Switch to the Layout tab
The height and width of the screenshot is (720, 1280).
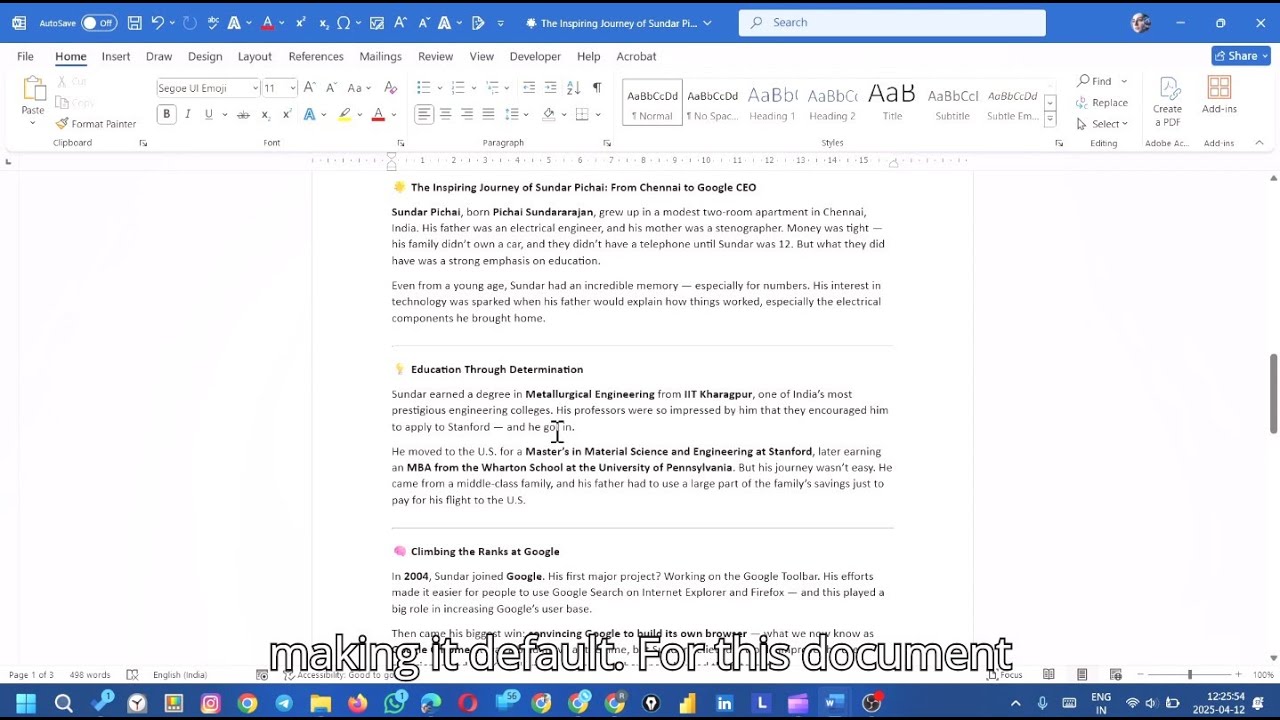pyautogui.click(x=255, y=56)
